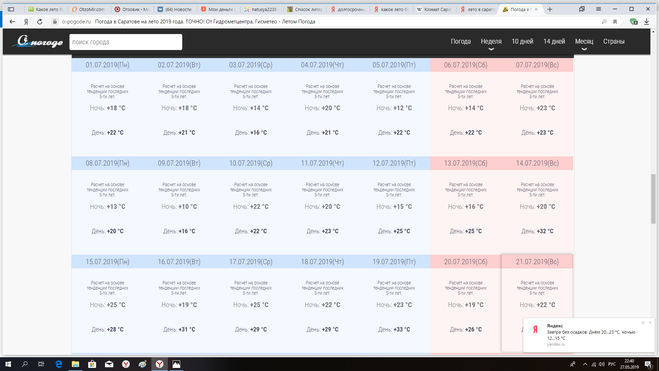The width and height of the screenshot is (659, 371).
Task: Open Yandex home with the Я icon
Action: [26, 22]
